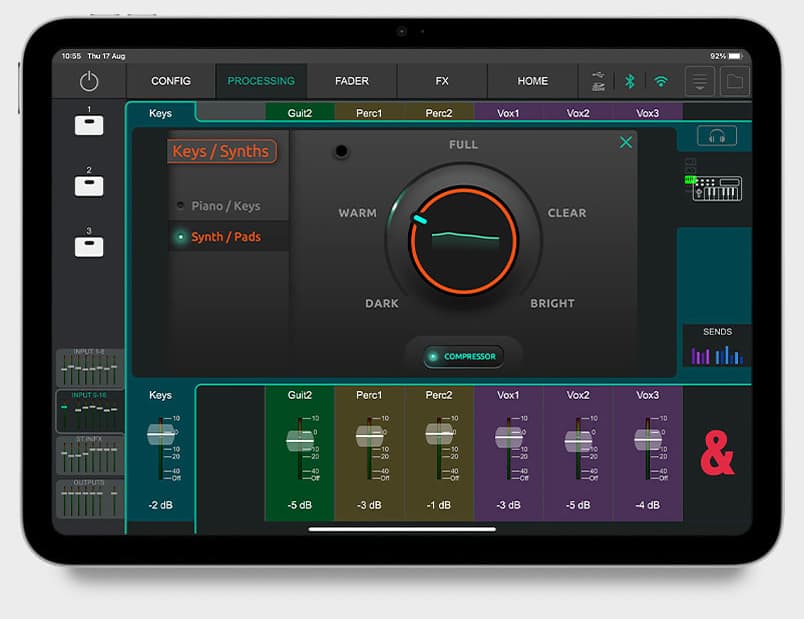Click the -2 dB Keys level value
This screenshot has width=804, height=619.
click(160, 505)
